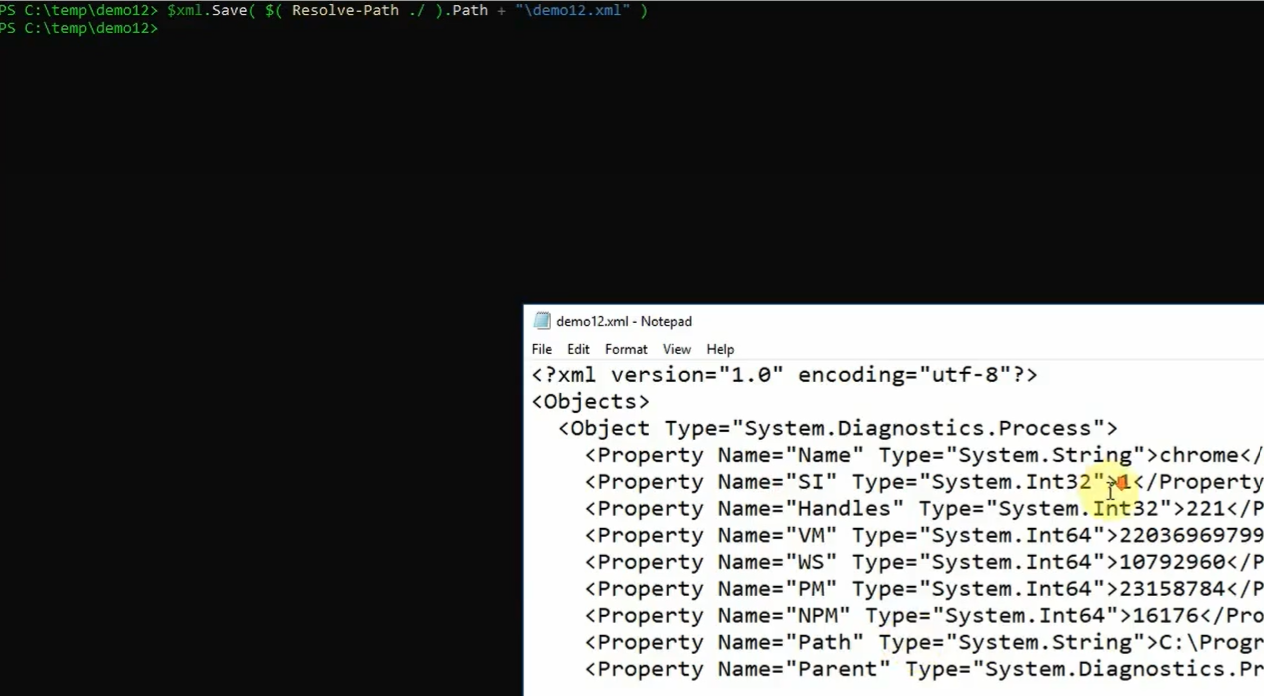Click the <Objects> tag line
1264x696 pixels.
point(590,402)
